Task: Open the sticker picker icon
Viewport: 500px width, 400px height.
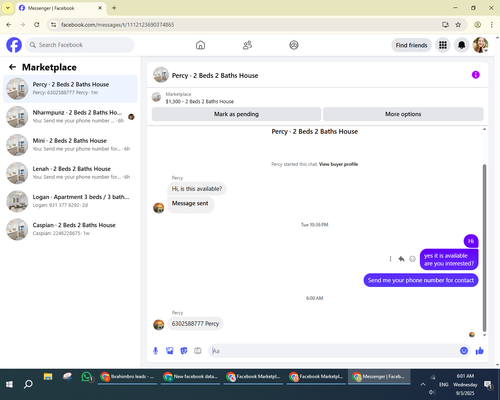Action: point(184,351)
